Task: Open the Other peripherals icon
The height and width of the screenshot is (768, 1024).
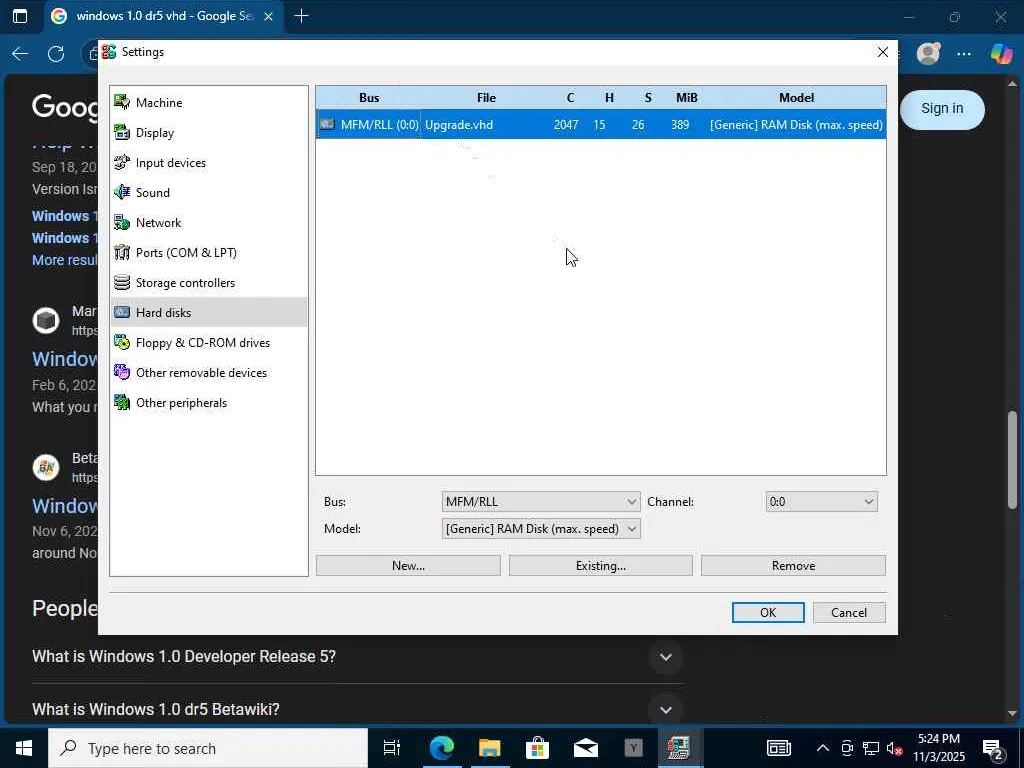Action: tap(122, 402)
